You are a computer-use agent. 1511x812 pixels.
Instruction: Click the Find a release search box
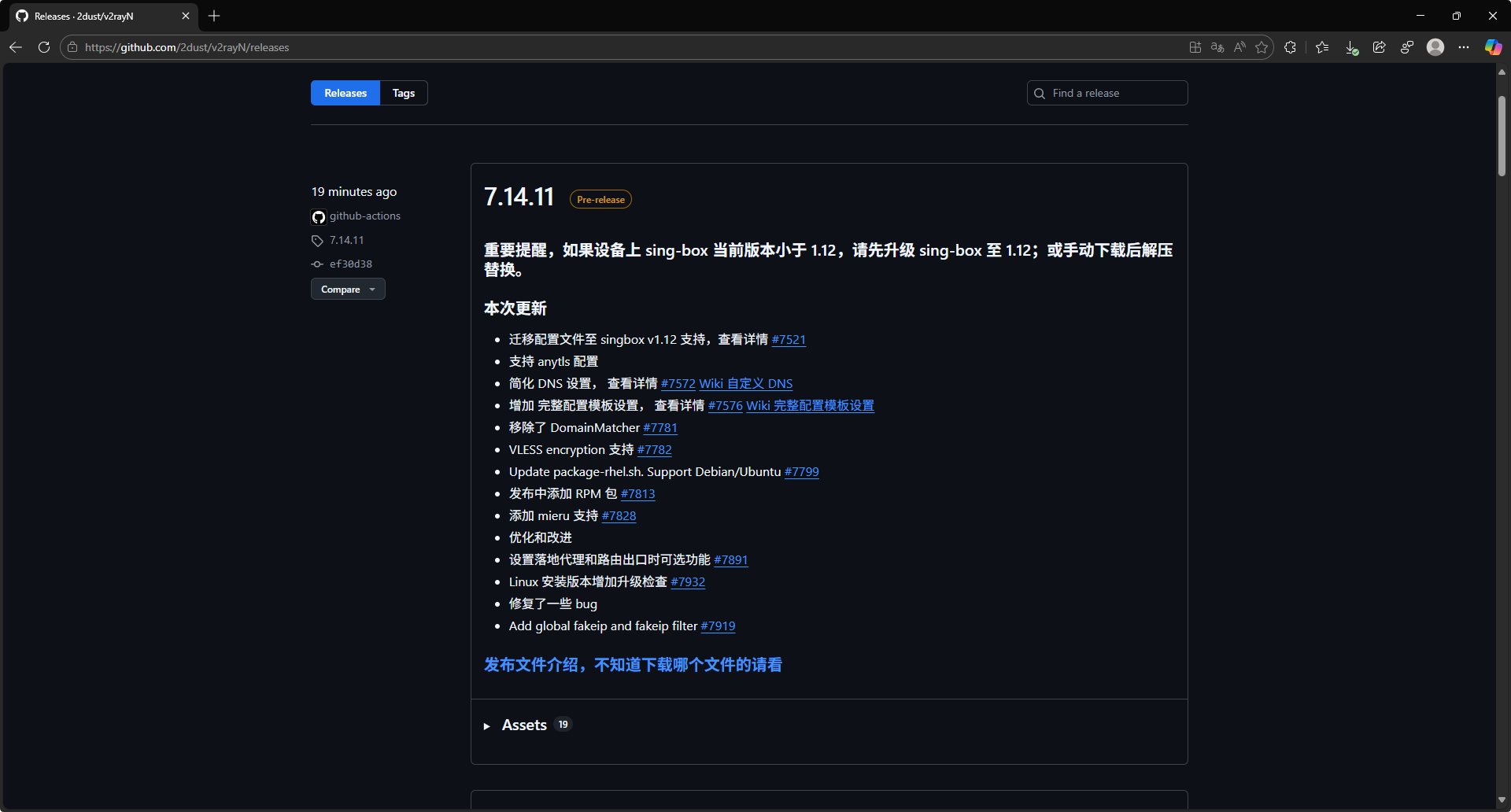(x=1107, y=93)
